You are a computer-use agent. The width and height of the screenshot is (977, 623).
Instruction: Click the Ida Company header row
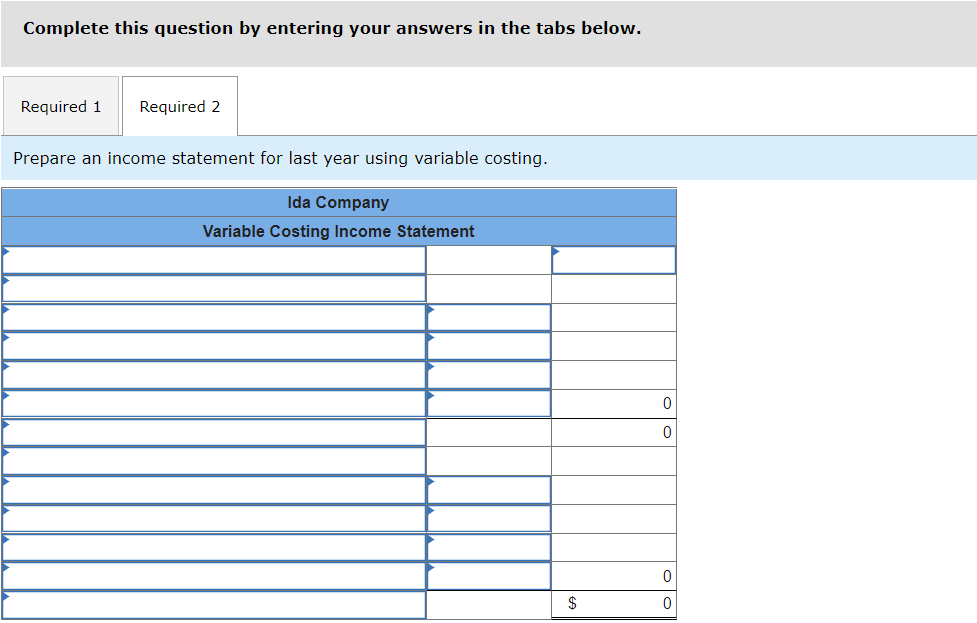click(340, 202)
